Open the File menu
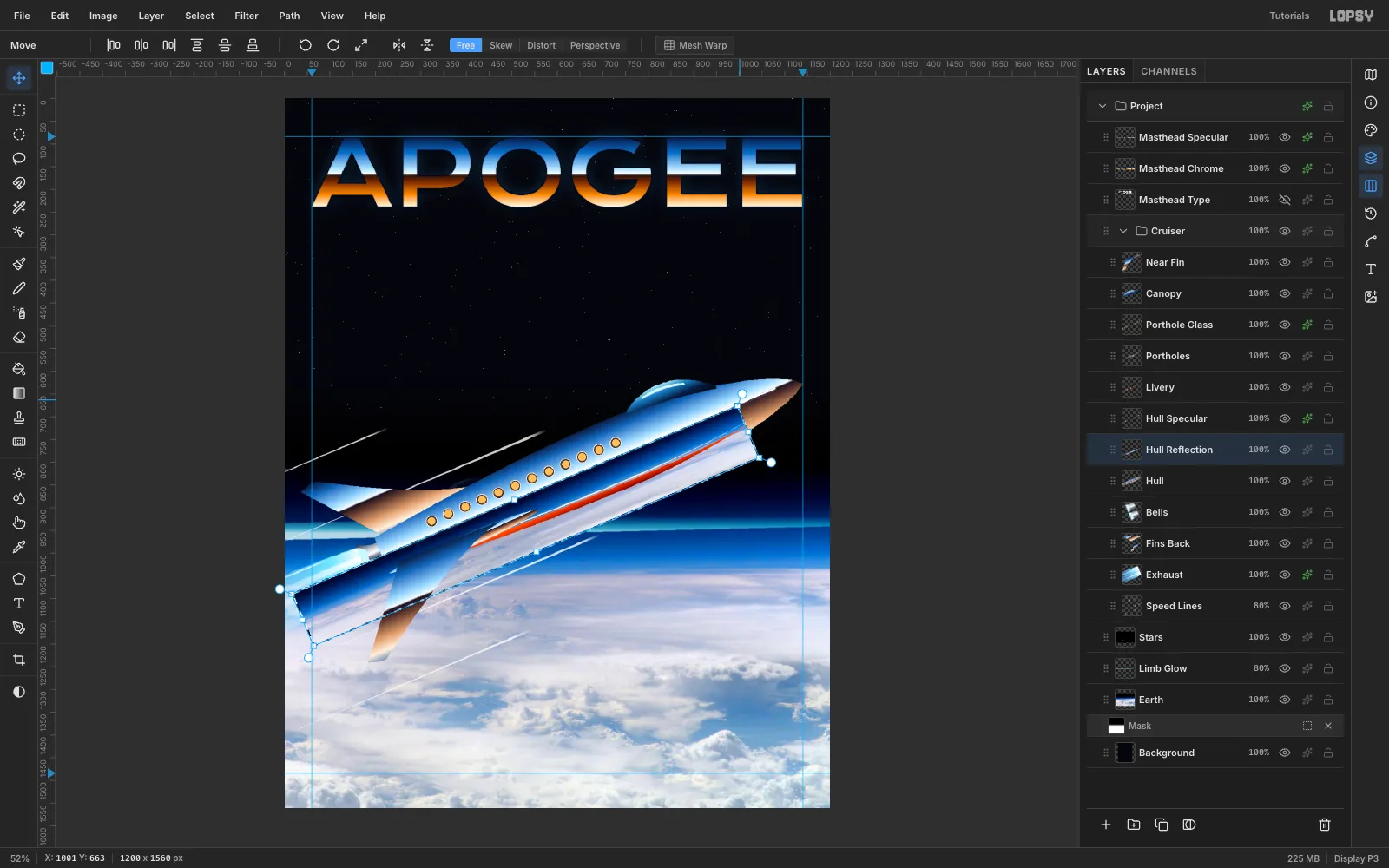 [22, 16]
